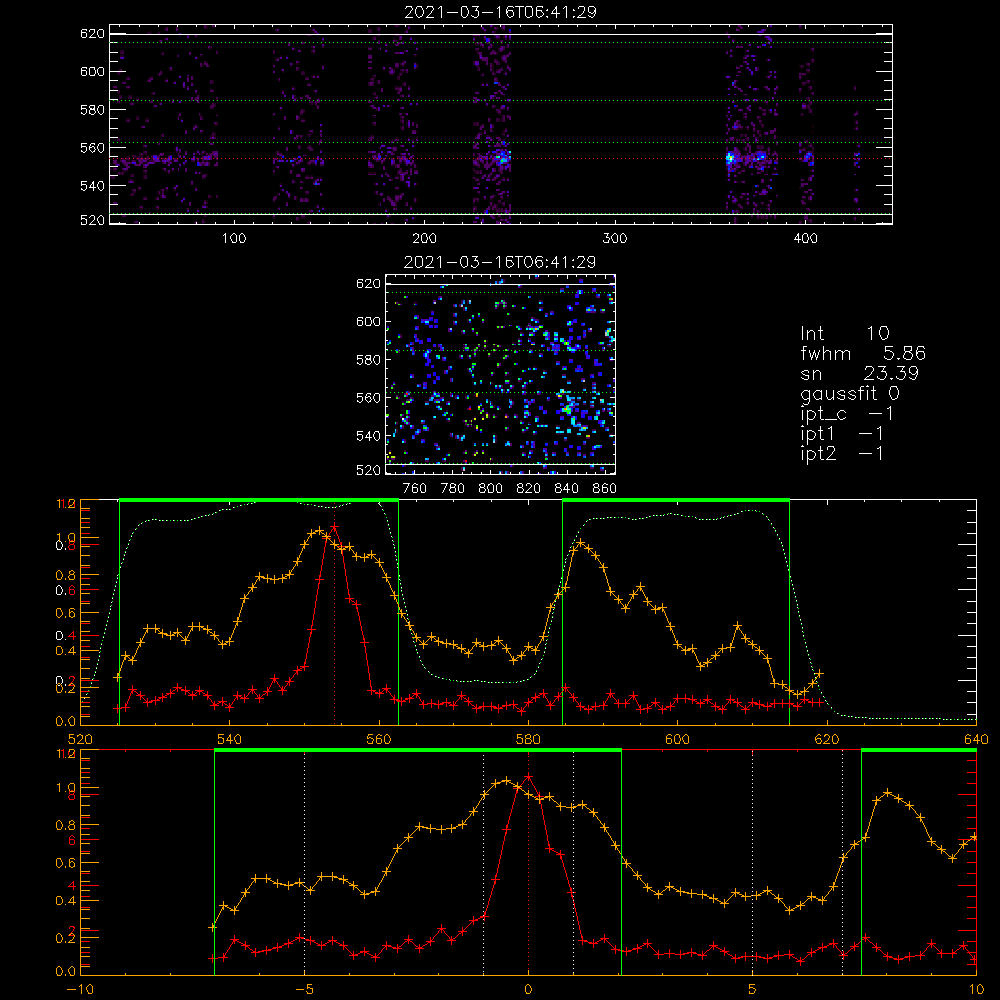Select the 'Int 10' readout line
Screen dimensions: 1000x1000
(x=844, y=333)
